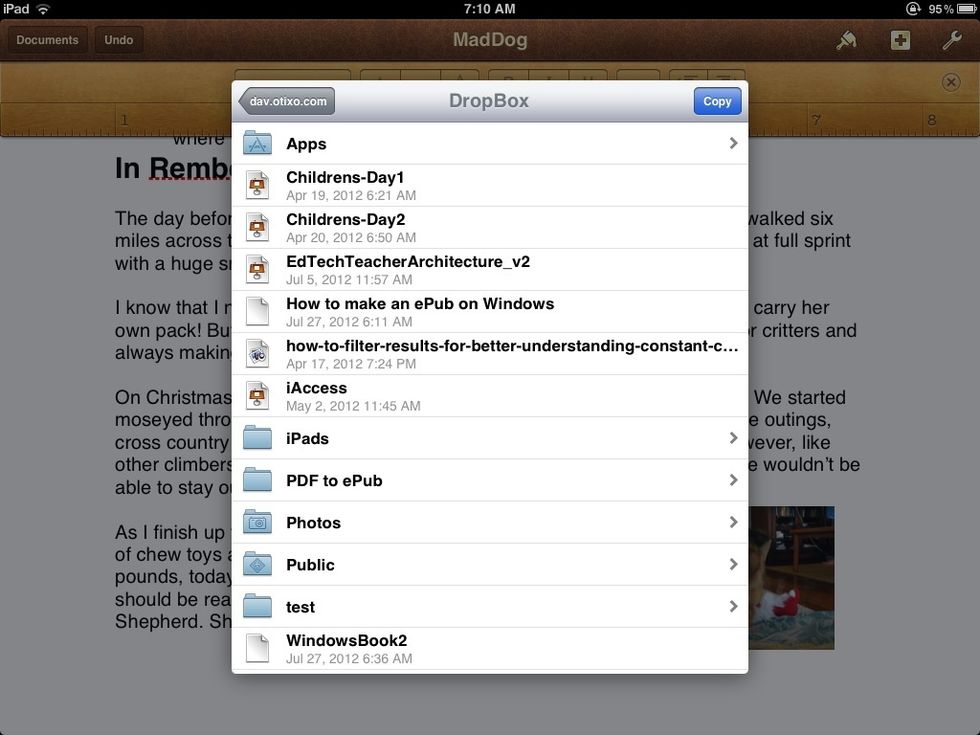
Task: Tap the Childrens-Day2 presentation icon
Action: click(x=258, y=227)
